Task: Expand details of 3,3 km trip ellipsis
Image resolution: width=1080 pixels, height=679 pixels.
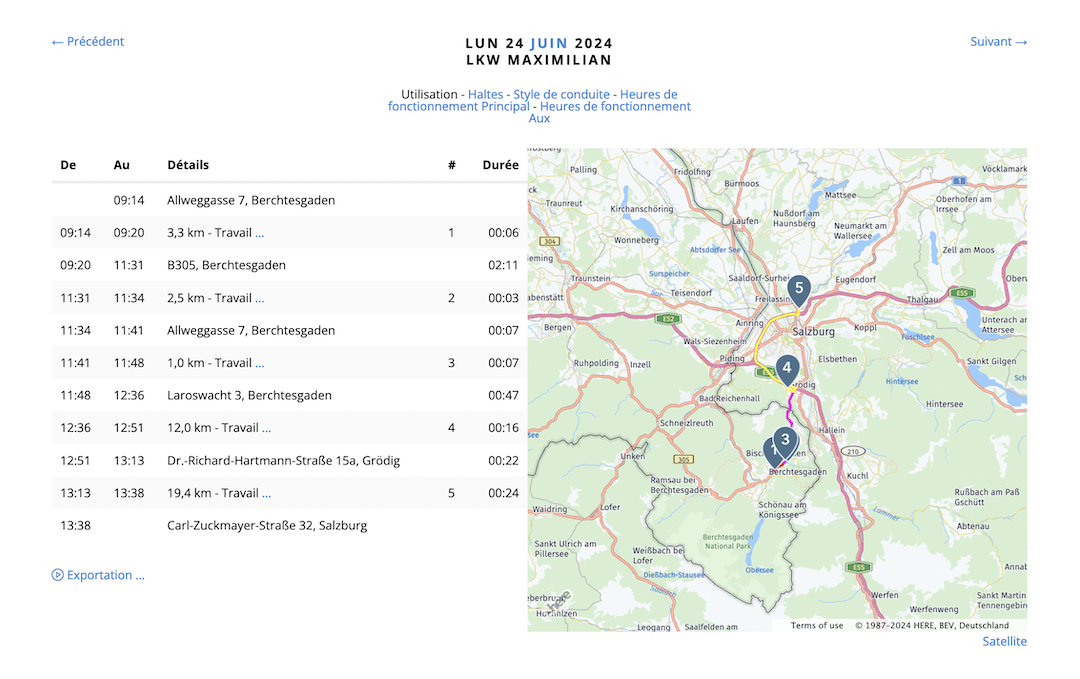Action: tap(260, 233)
